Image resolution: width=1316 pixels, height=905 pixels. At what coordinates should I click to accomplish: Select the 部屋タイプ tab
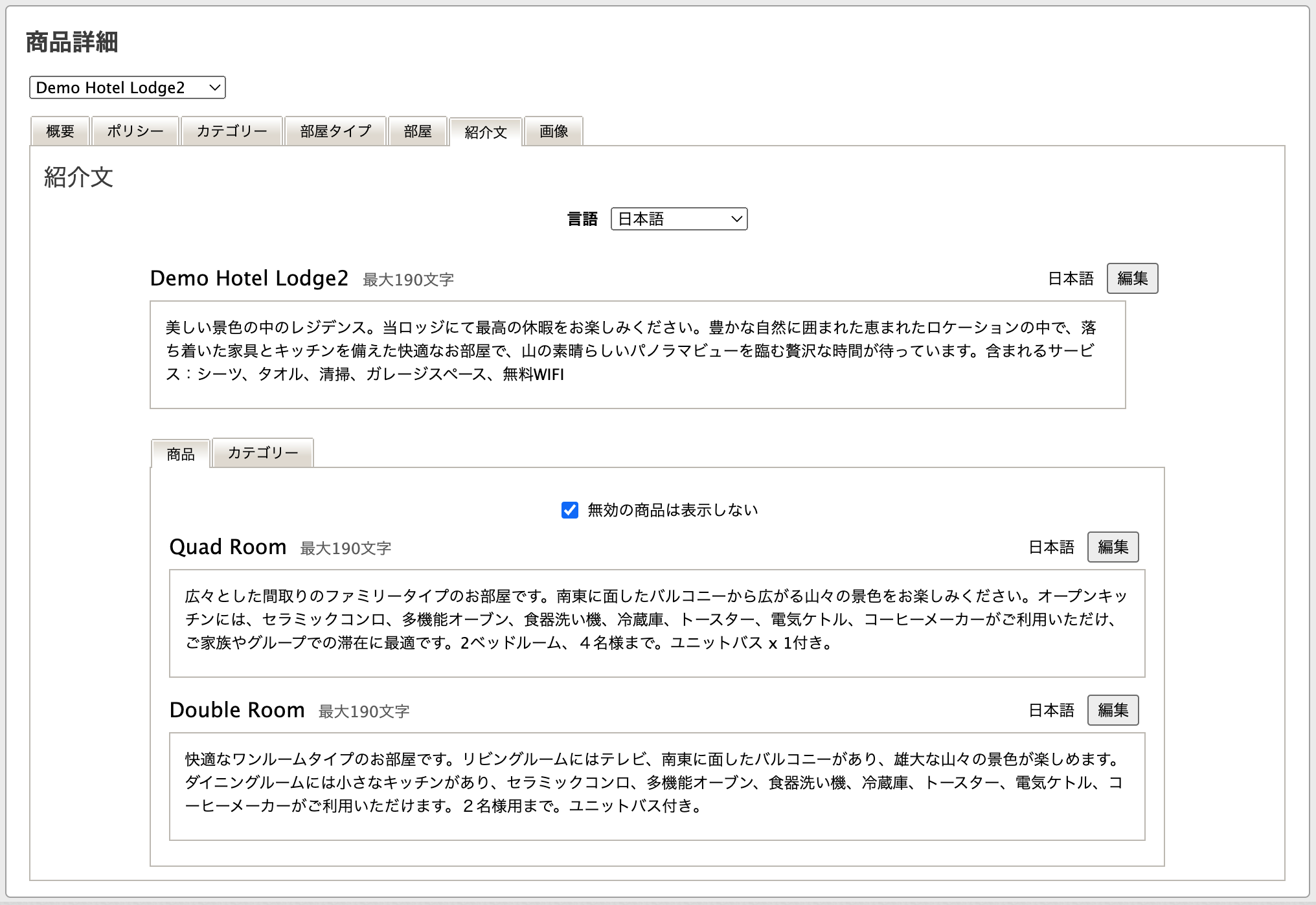click(335, 131)
